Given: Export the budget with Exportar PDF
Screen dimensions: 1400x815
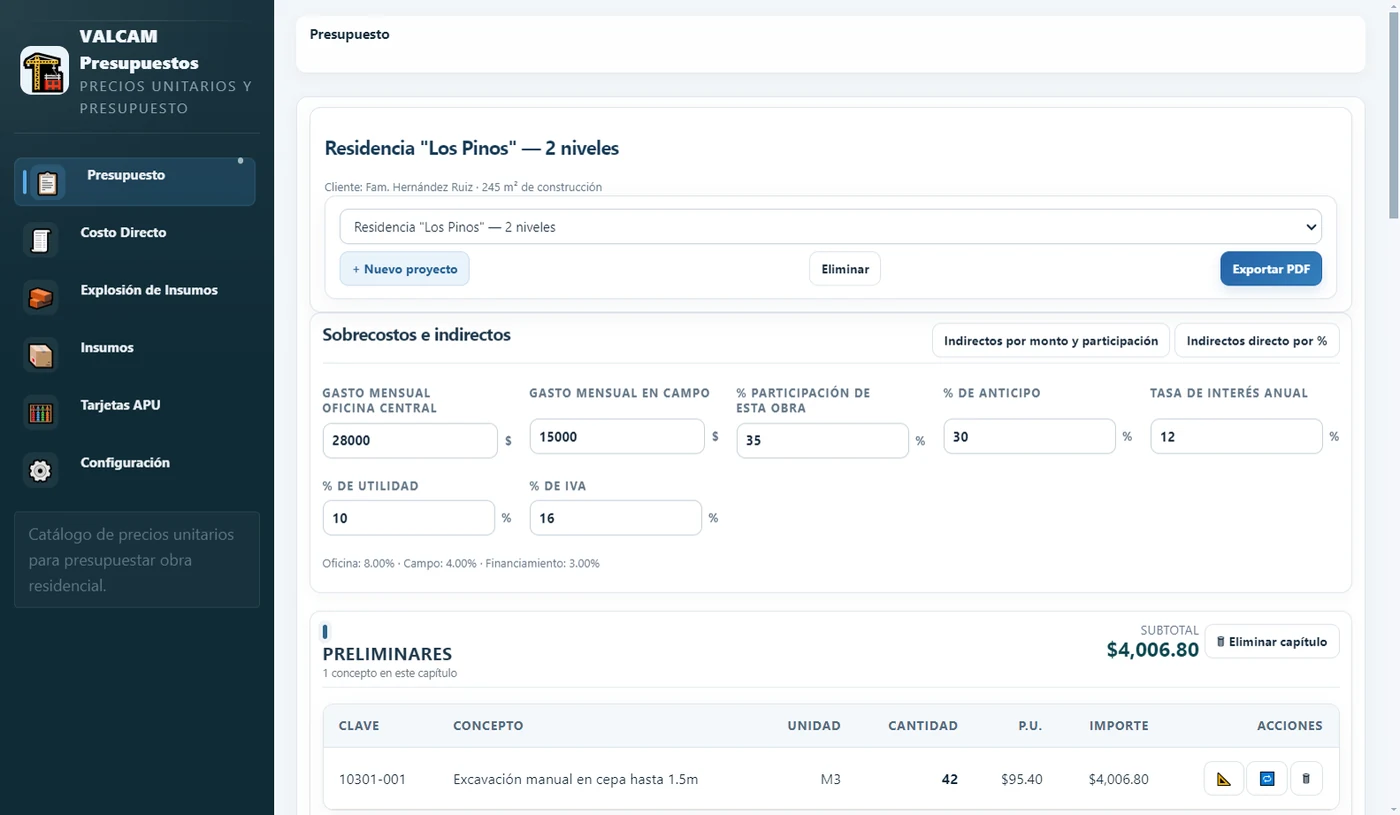Looking at the screenshot, I should (1271, 269).
